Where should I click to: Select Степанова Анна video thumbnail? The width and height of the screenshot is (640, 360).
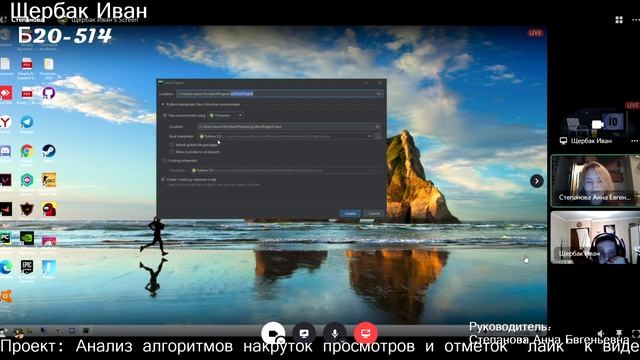[x=595, y=180]
